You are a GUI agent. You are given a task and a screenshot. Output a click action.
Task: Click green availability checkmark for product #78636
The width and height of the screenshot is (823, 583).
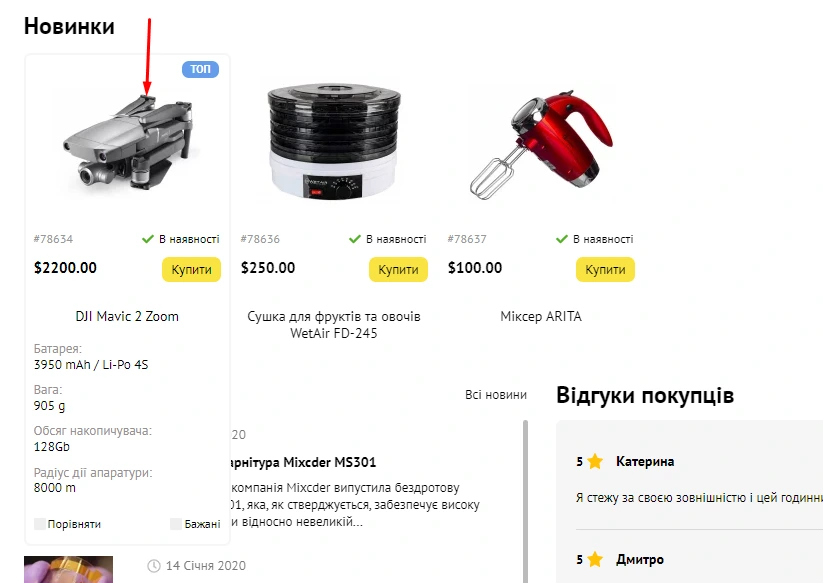point(354,239)
